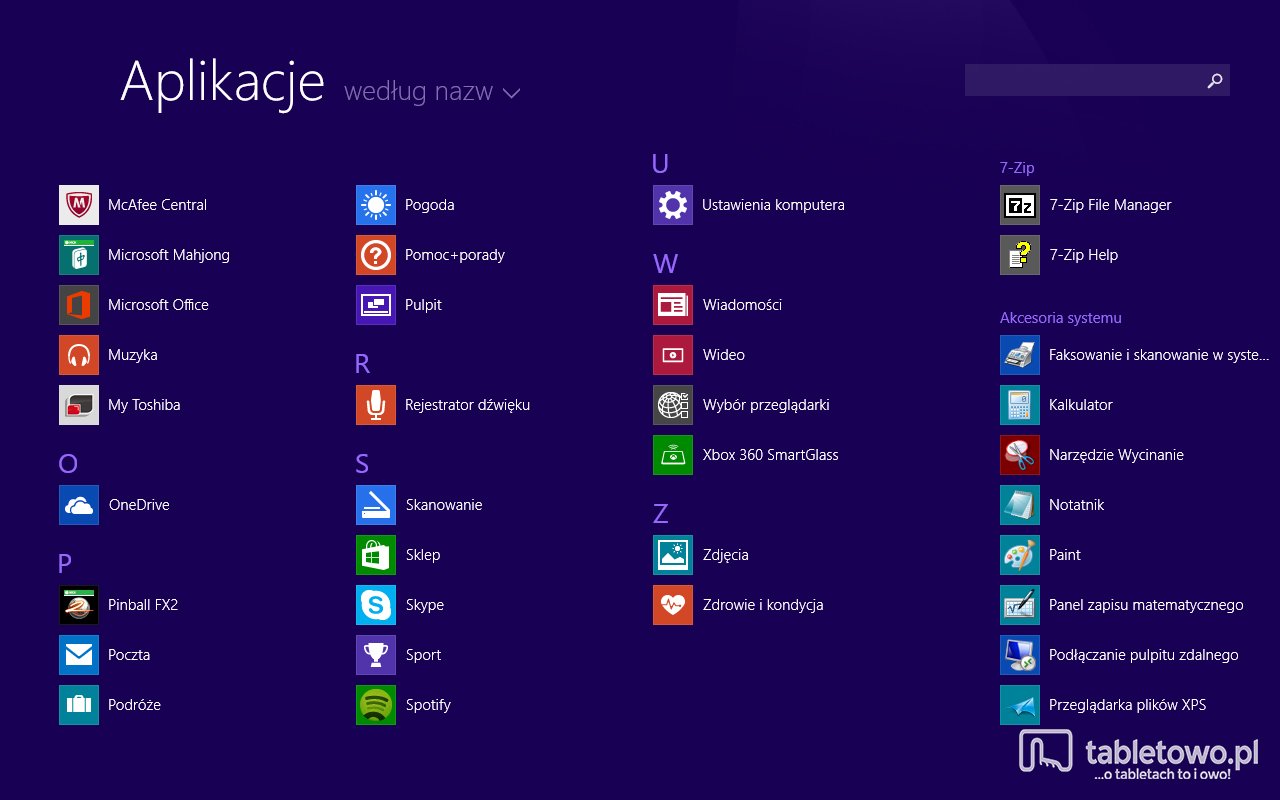Click the 'Ustawienia komputera' name
Image resolution: width=1280 pixels, height=800 pixels.
[x=773, y=205]
